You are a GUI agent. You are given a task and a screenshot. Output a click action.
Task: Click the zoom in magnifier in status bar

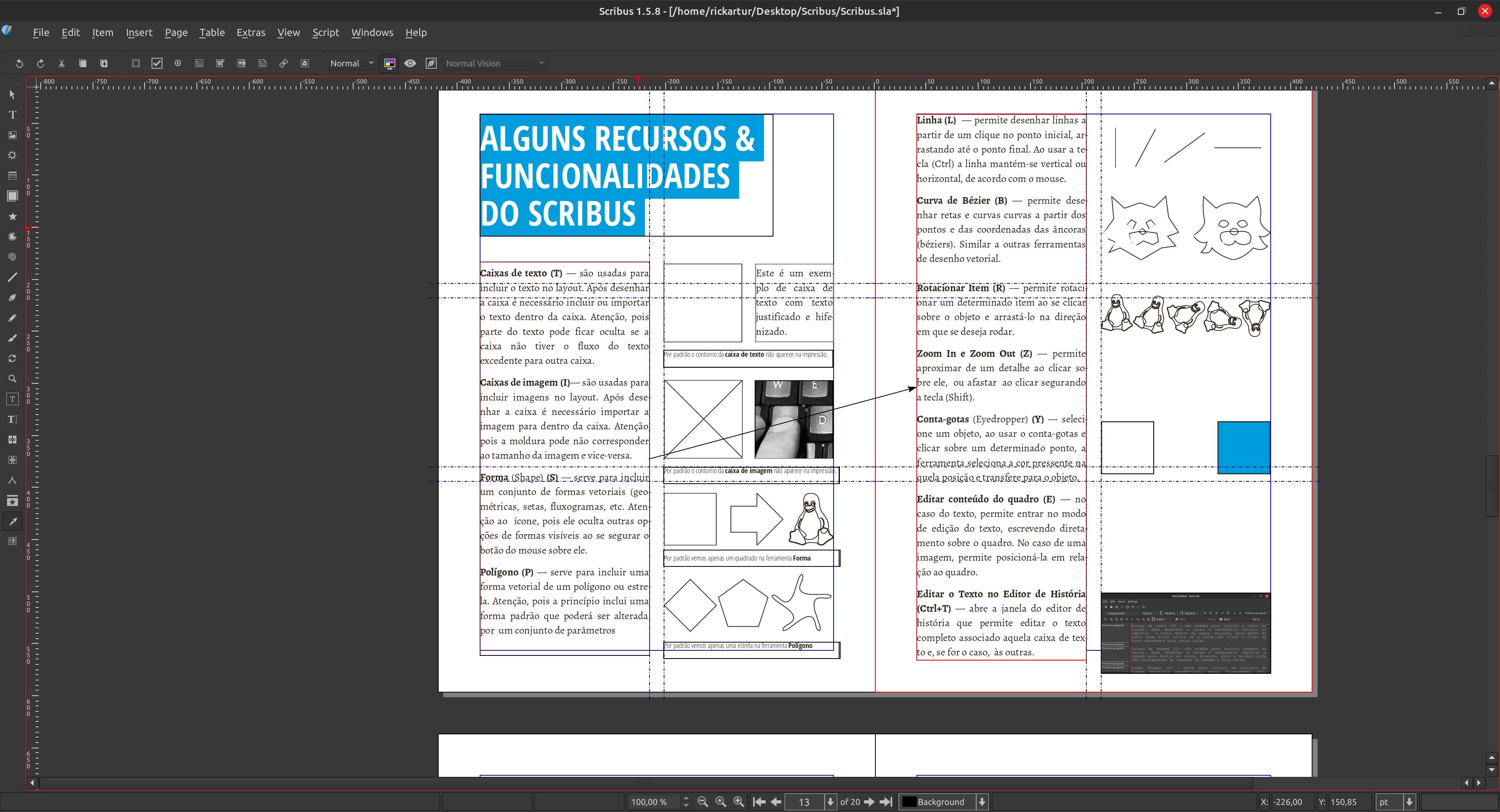739,801
